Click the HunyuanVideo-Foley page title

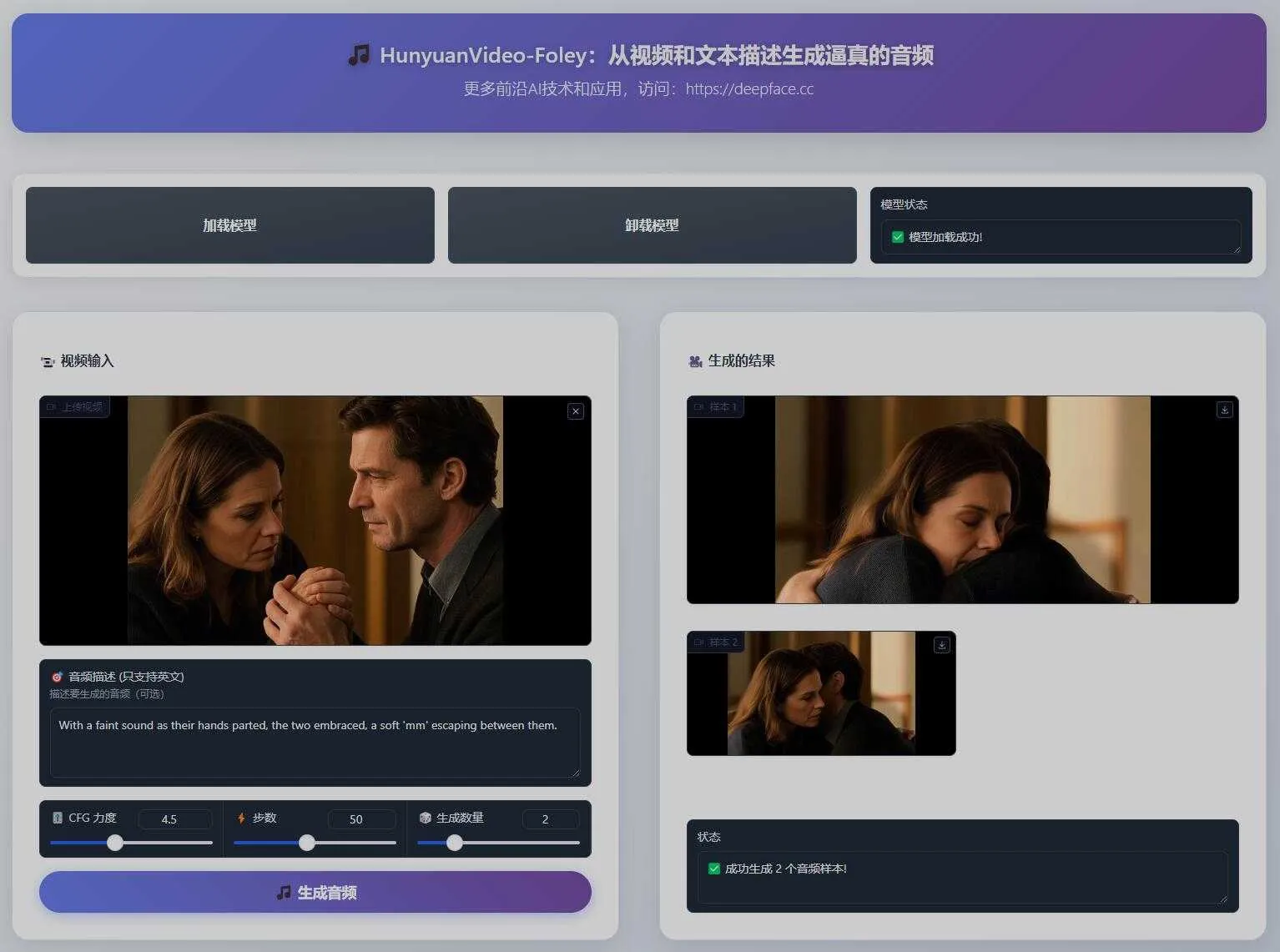pyautogui.click(x=656, y=56)
